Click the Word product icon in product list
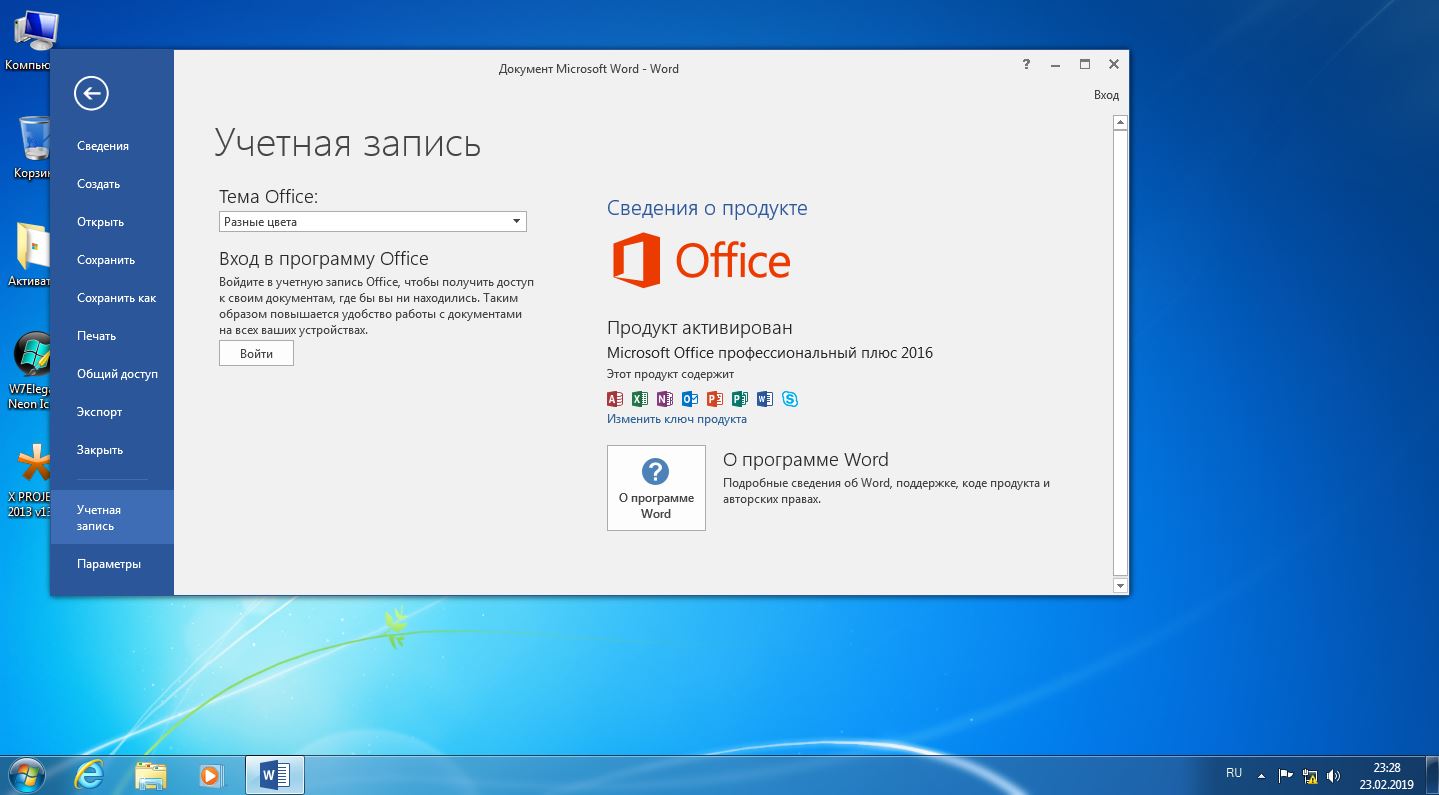This screenshot has height=795, width=1439. pyautogui.click(x=765, y=399)
